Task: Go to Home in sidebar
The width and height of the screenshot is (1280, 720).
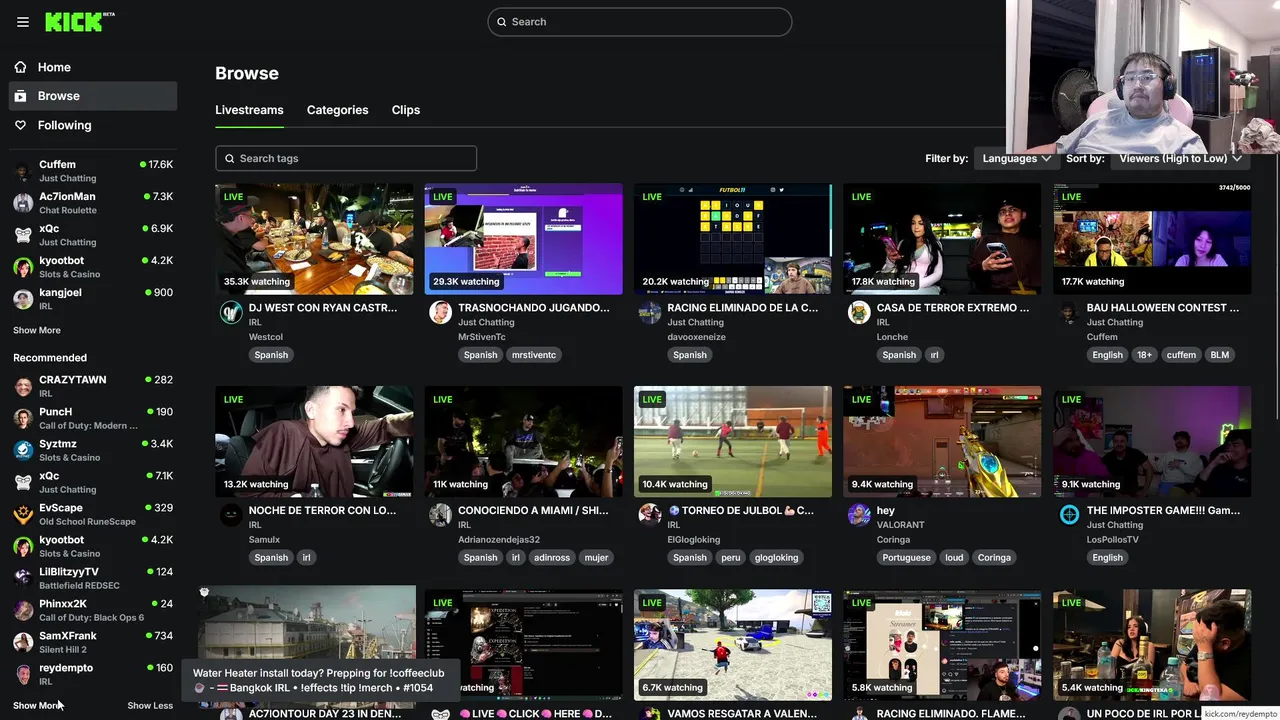Action: click(x=93, y=67)
